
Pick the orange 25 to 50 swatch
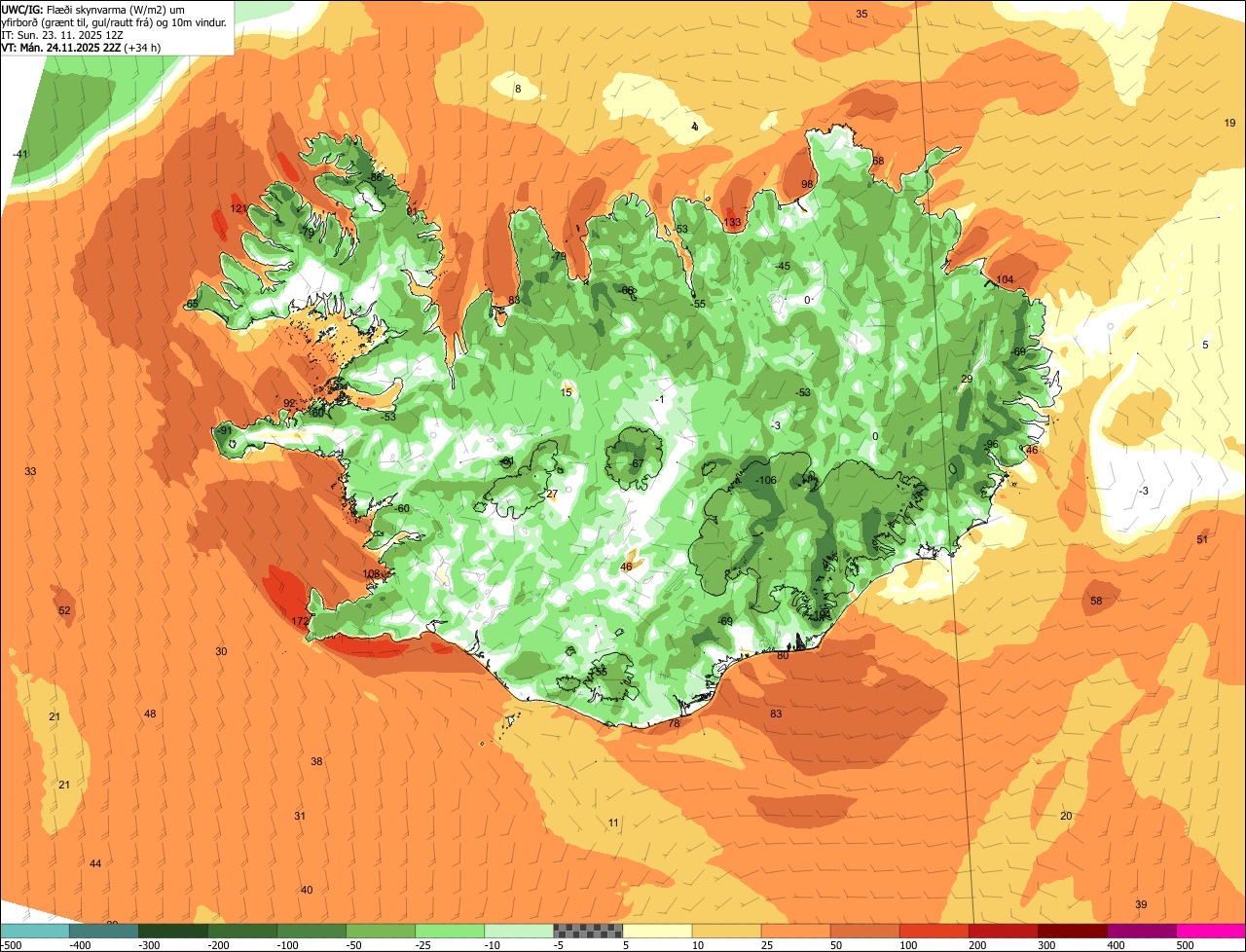pos(795,931)
